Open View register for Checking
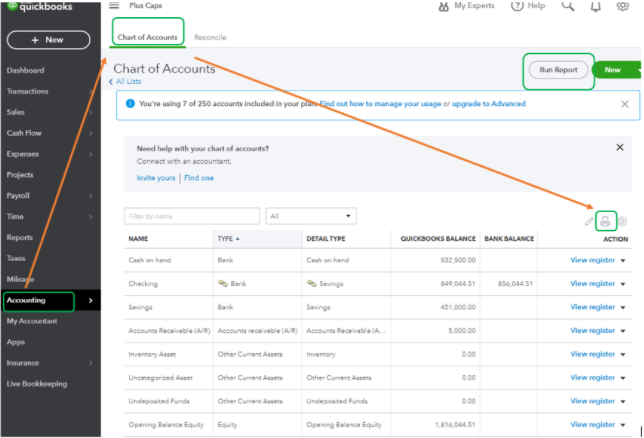This screenshot has height=438, width=644. point(592,284)
